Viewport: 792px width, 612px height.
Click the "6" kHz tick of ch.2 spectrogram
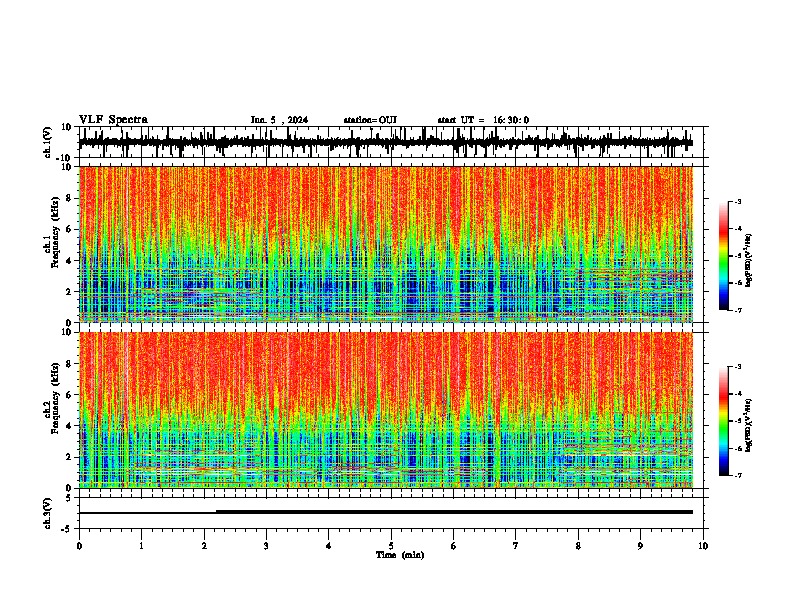[x=70, y=394]
